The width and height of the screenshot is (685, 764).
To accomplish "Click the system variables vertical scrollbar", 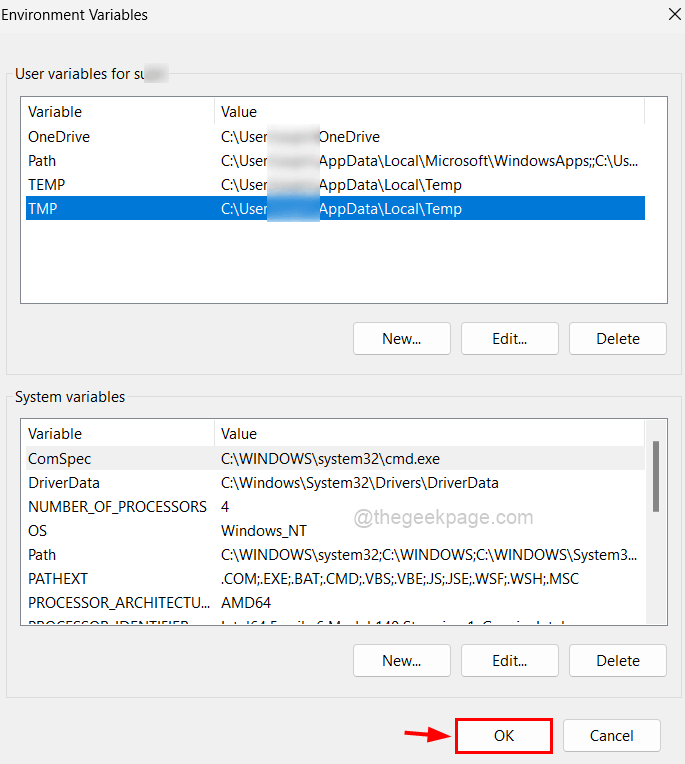I will pyautogui.click(x=655, y=477).
